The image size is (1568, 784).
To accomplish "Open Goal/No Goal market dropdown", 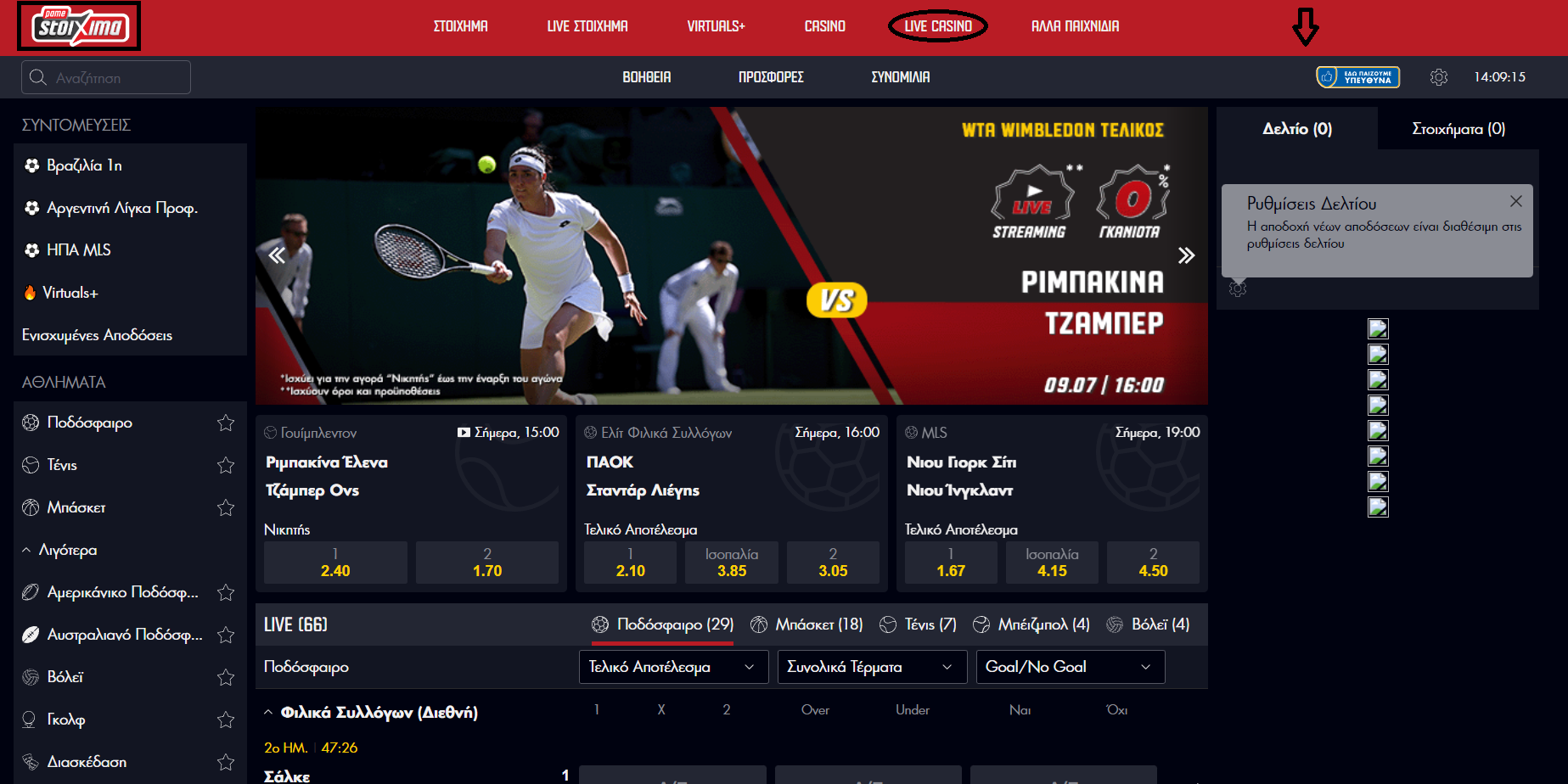I will pyautogui.click(x=1071, y=667).
